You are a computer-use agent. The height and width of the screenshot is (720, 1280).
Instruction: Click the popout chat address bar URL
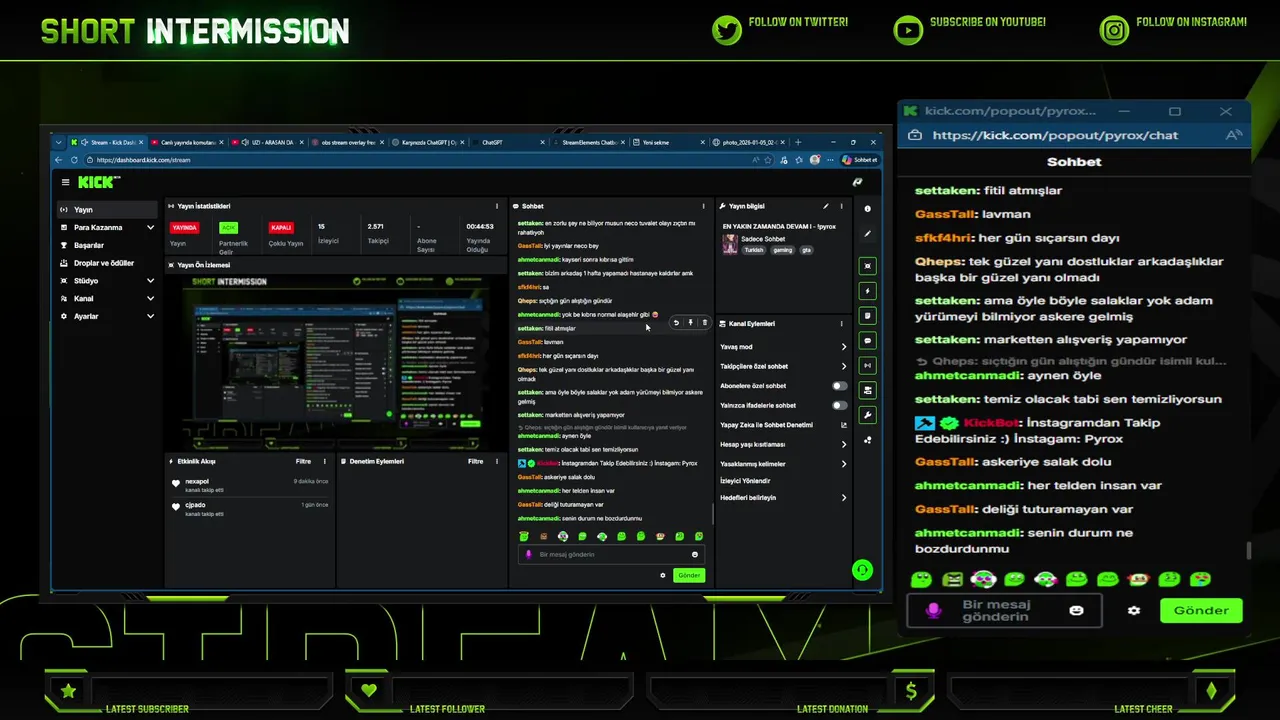(x=1055, y=135)
